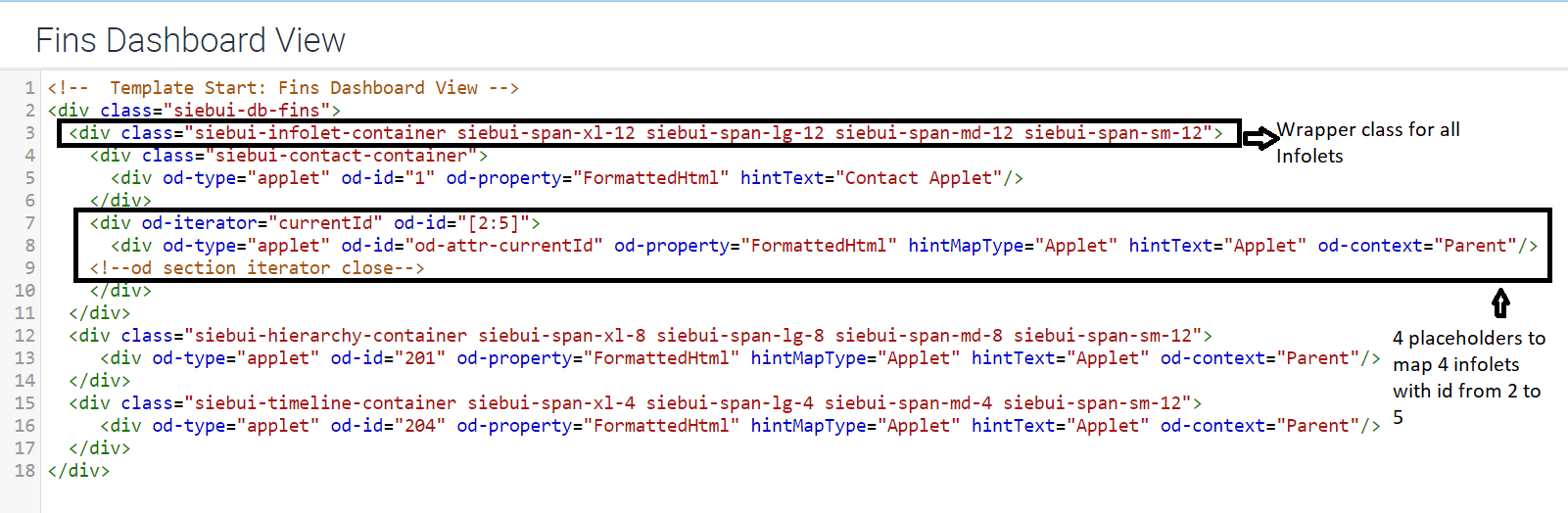Image resolution: width=1568 pixels, height=513 pixels.
Task: Click line number 12 in gutter
Action: 25,336
